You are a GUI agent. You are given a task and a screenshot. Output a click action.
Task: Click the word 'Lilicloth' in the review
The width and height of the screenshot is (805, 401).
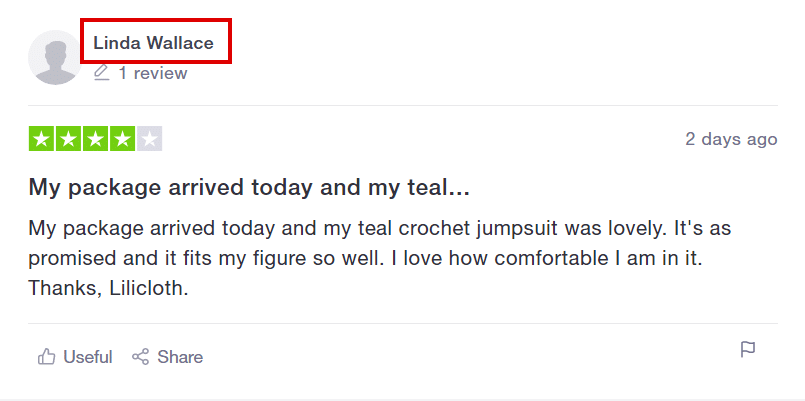click(x=146, y=288)
